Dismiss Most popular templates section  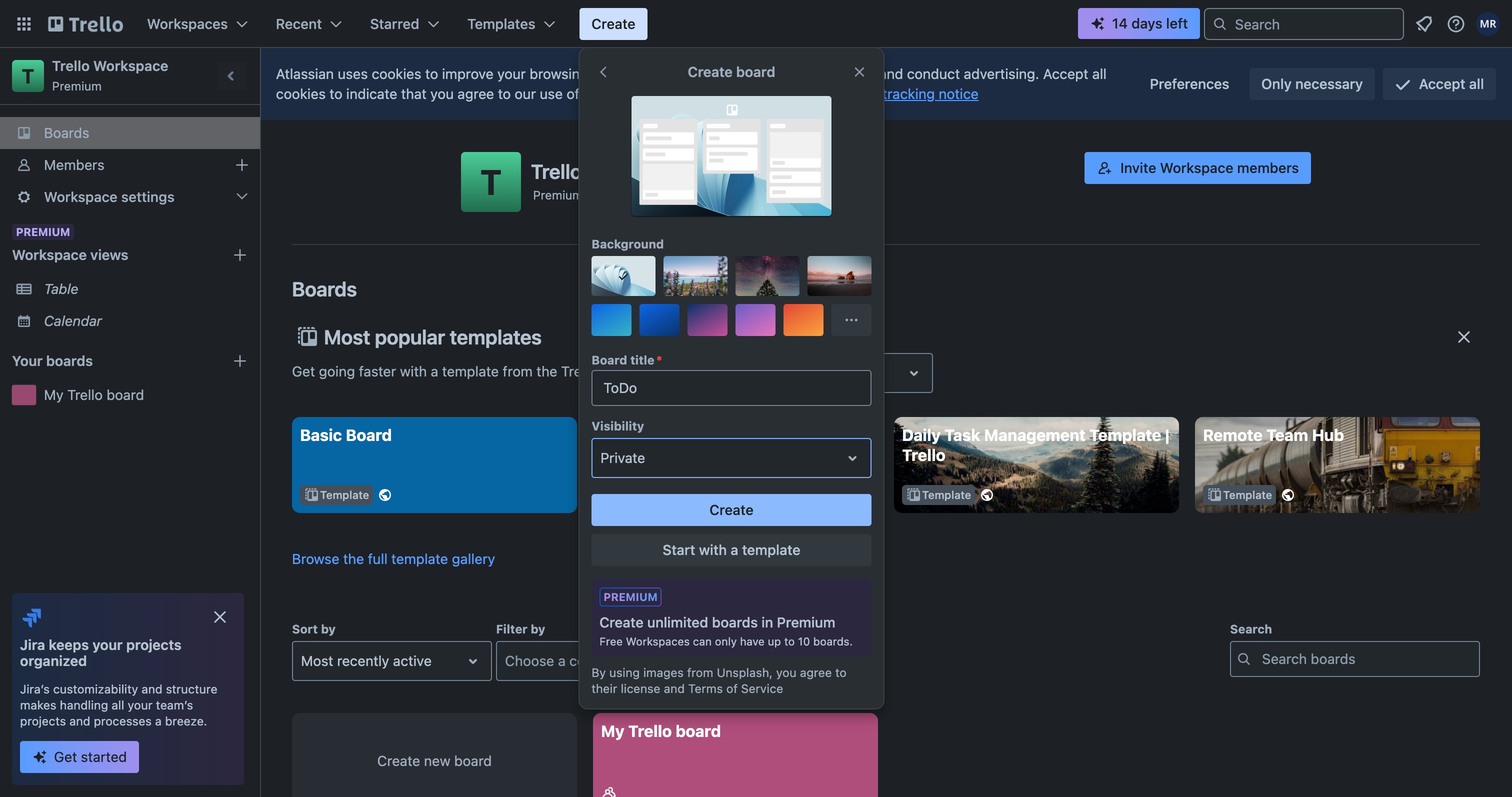pos(1464,337)
